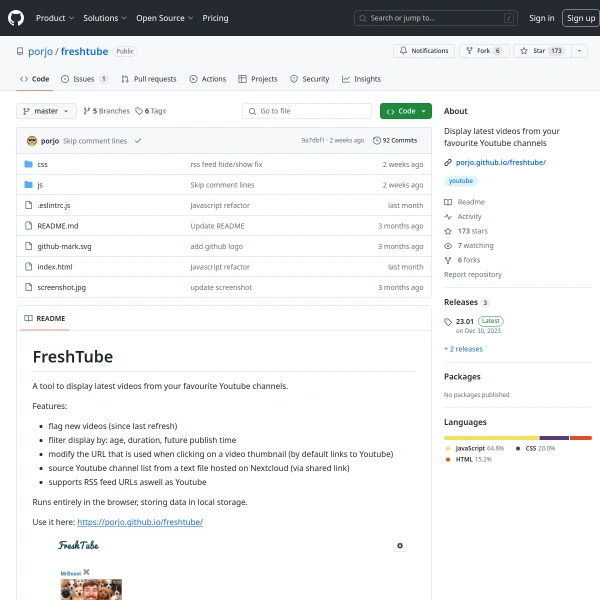Open the github-mark.svg file
This screenshot has height=600, width=600.
coord(64,246)
